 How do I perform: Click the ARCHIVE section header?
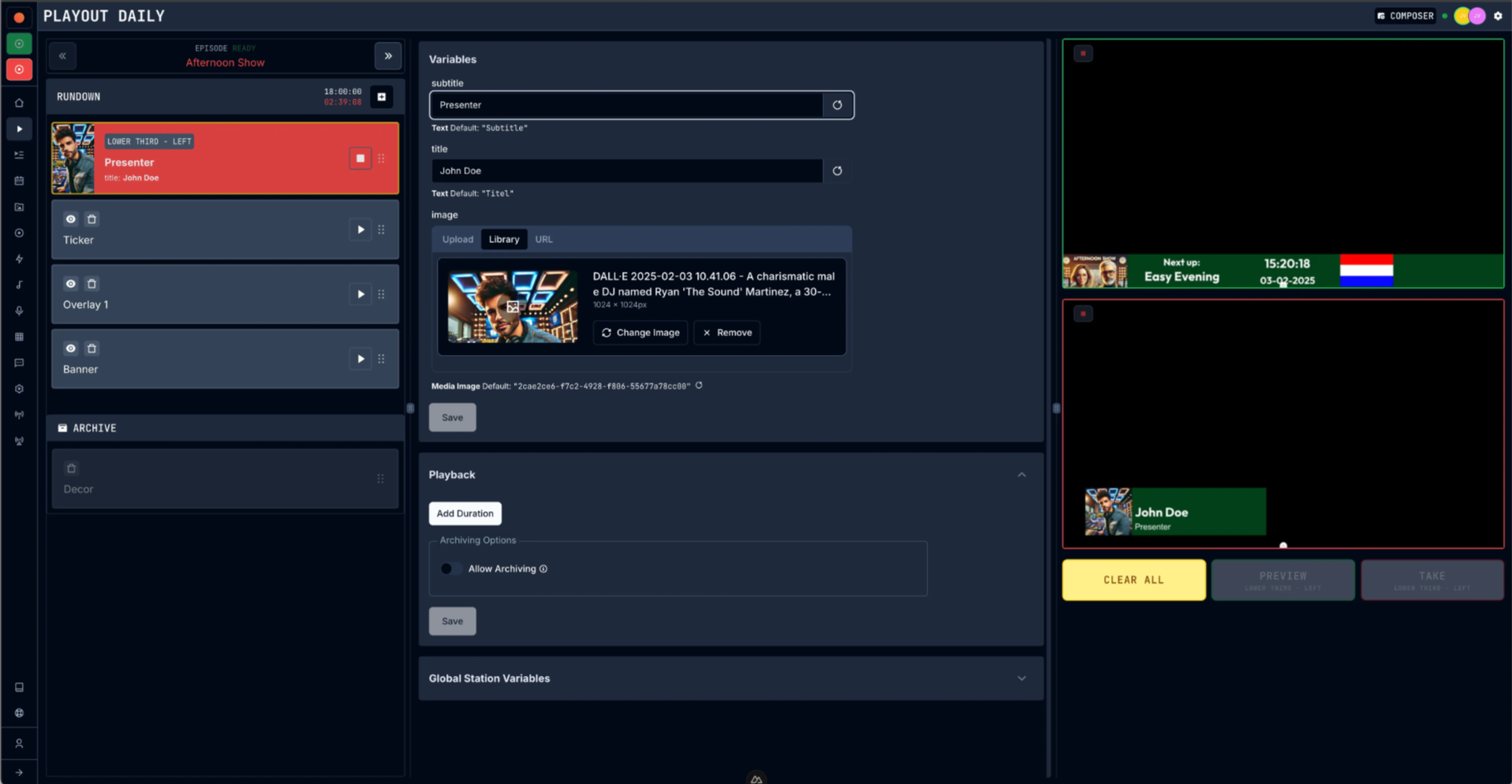coord(226,428)
